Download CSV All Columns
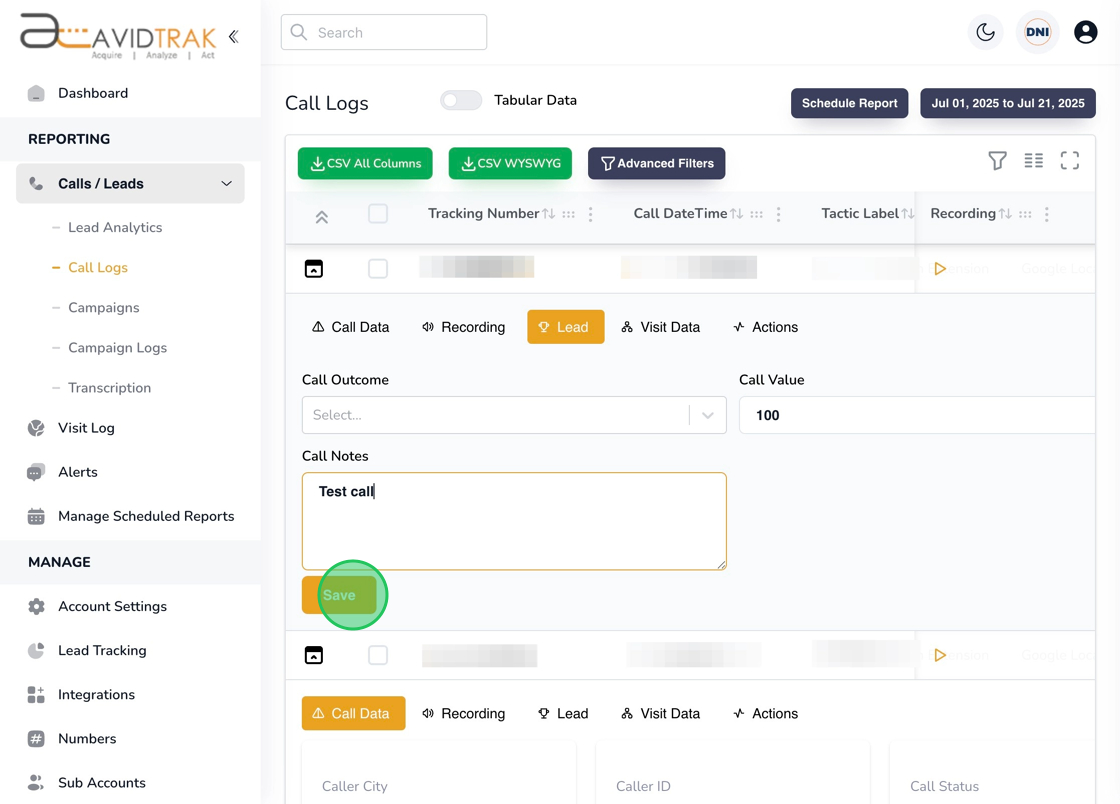This screenshot has width=1120, height=804. (x=365, y=163)
